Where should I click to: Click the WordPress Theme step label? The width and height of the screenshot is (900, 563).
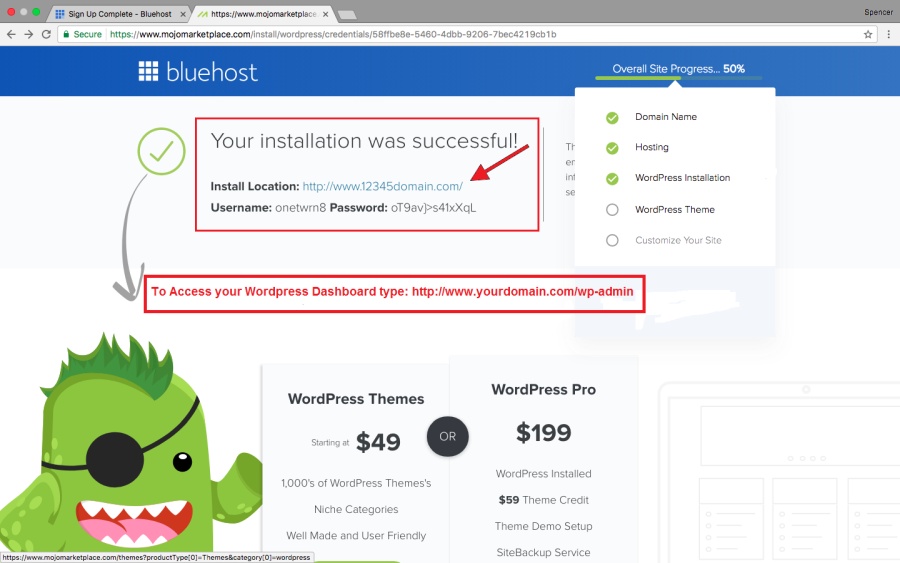click(675, 209)
